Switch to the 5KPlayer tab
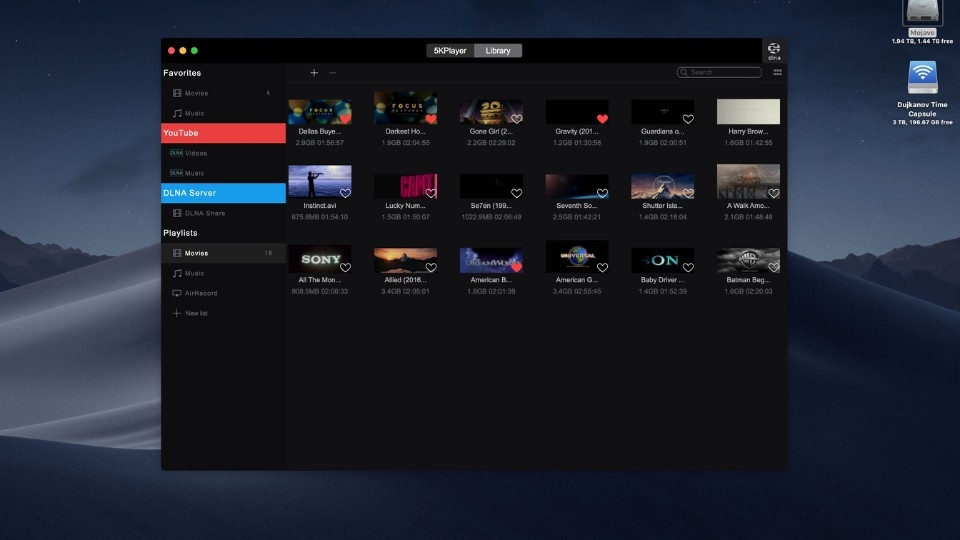The width and height of the screenshot is (960, 540). [x=450, y=51]
